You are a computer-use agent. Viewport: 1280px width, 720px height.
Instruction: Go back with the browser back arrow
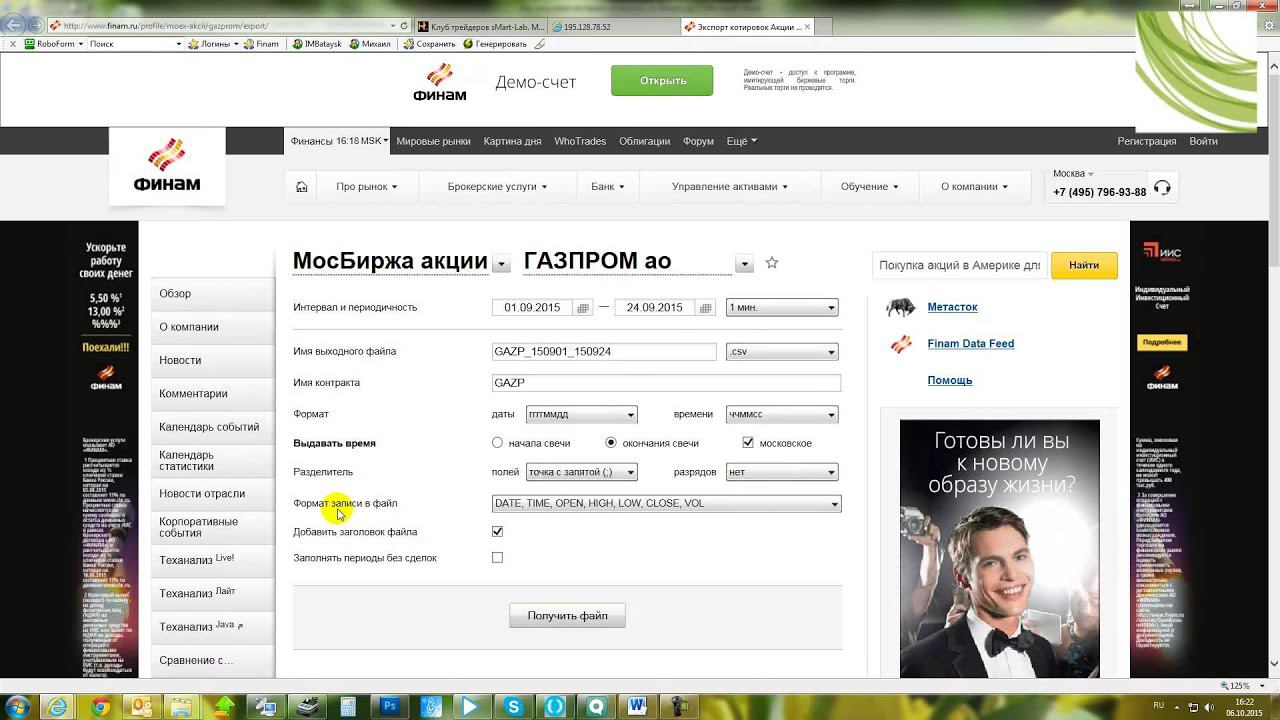[x=15, y=25]
